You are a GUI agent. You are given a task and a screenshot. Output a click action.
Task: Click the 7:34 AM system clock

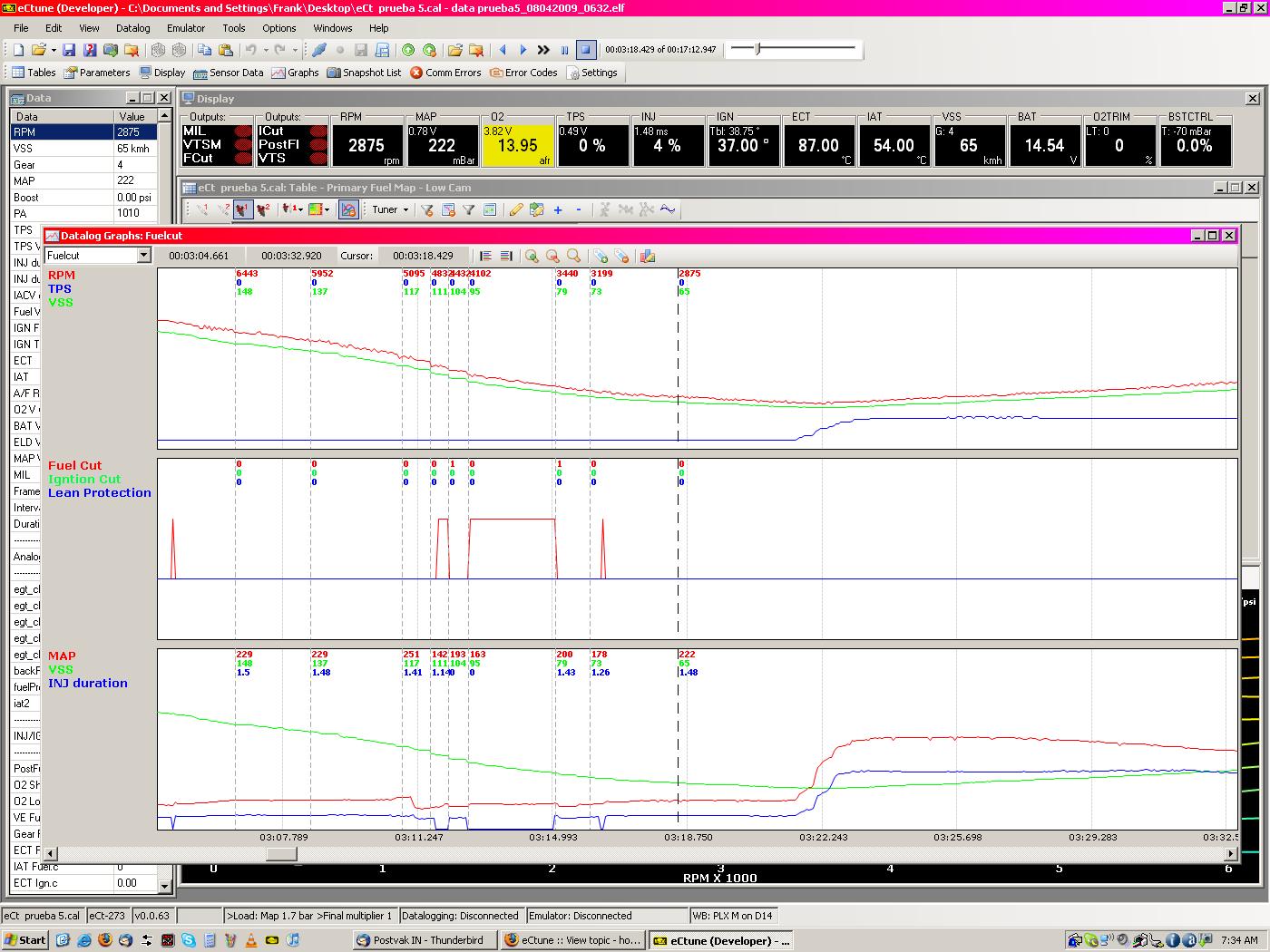click(1239, 940)
